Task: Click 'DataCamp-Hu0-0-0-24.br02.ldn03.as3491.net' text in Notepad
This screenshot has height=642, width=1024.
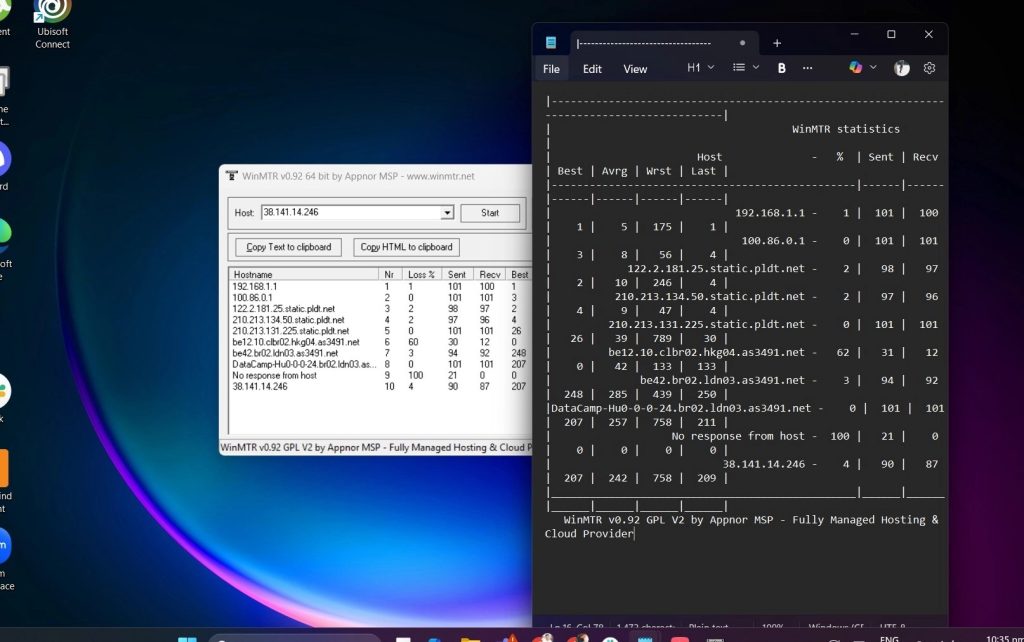Action: point(681,408)
